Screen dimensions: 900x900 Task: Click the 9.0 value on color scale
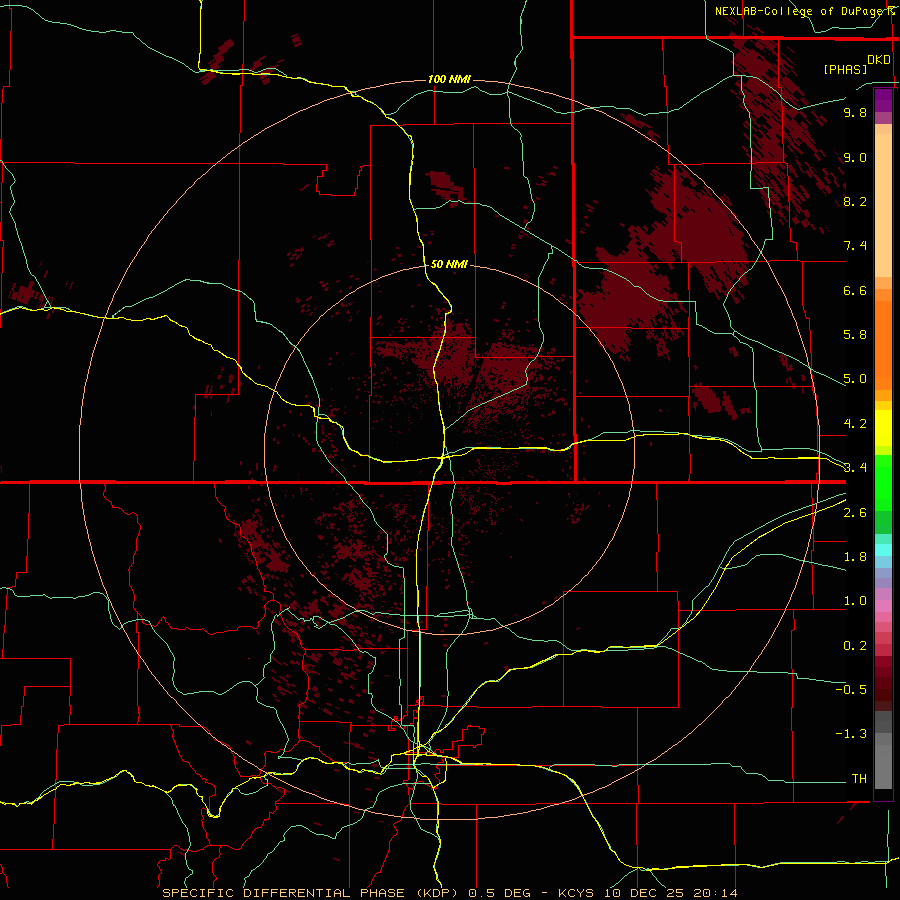tap(855, 157)
